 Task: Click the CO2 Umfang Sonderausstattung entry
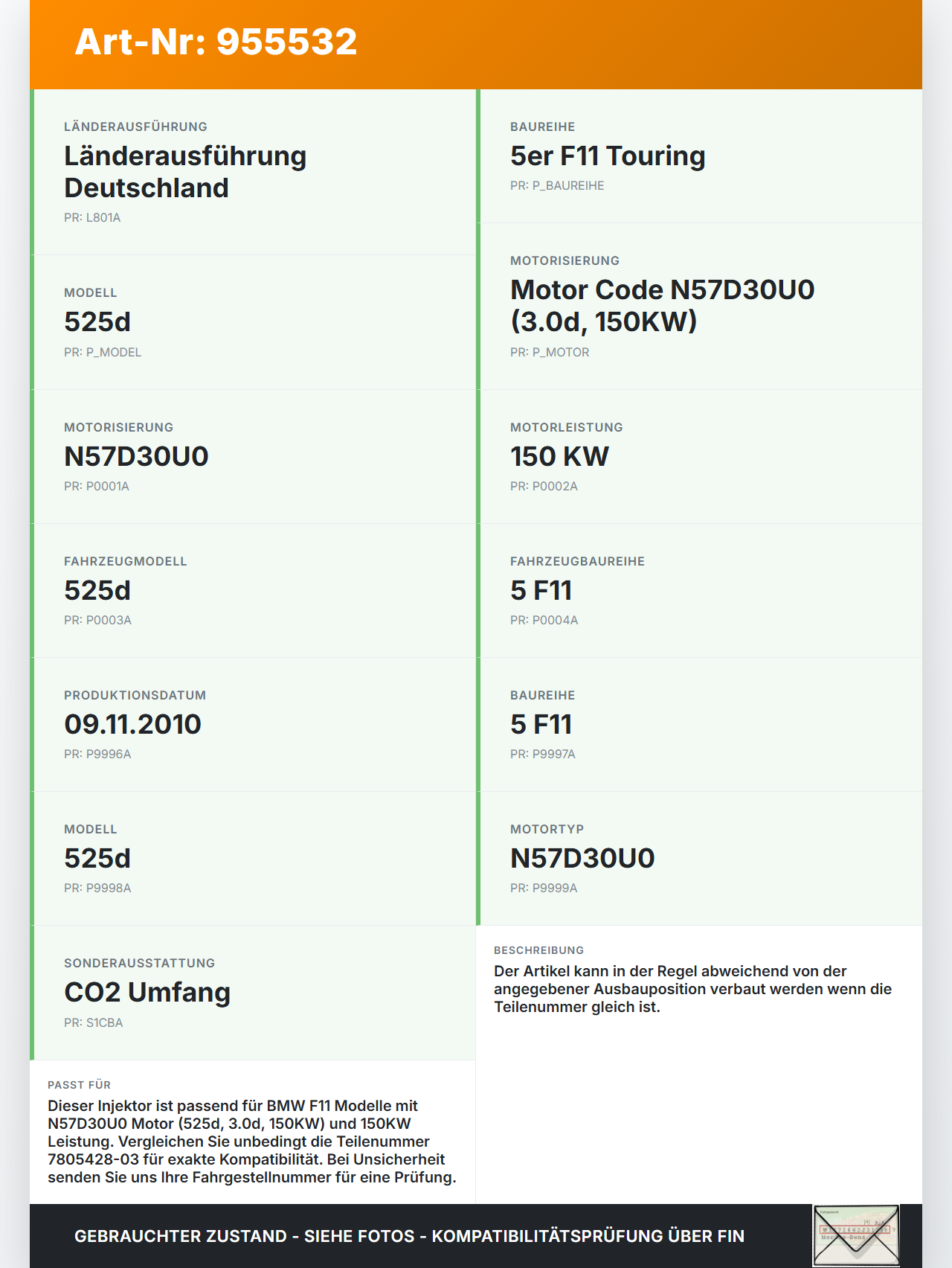pyautogui.click(x=147, y=992)
